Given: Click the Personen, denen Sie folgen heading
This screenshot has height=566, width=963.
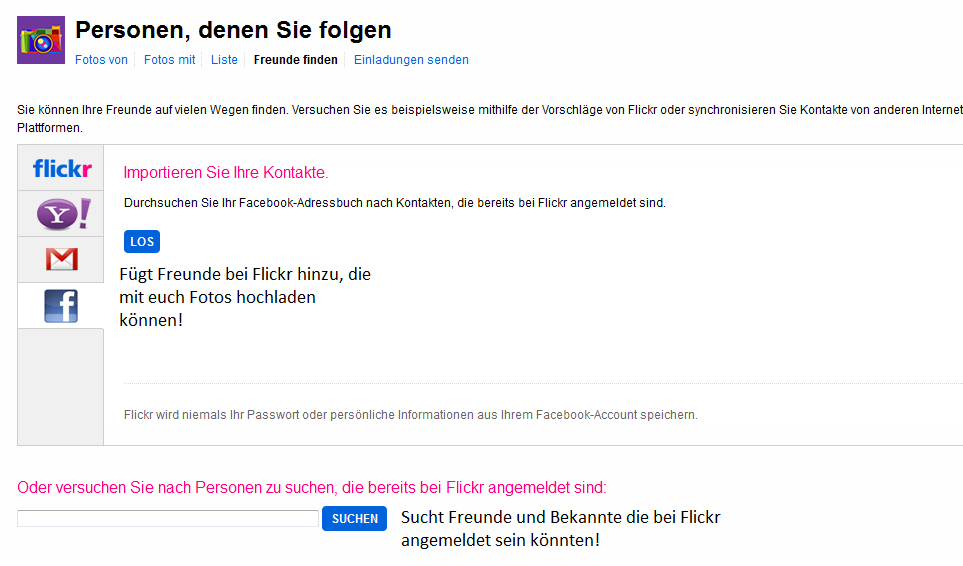Looking at the screenshot, I should pos(233,30).
